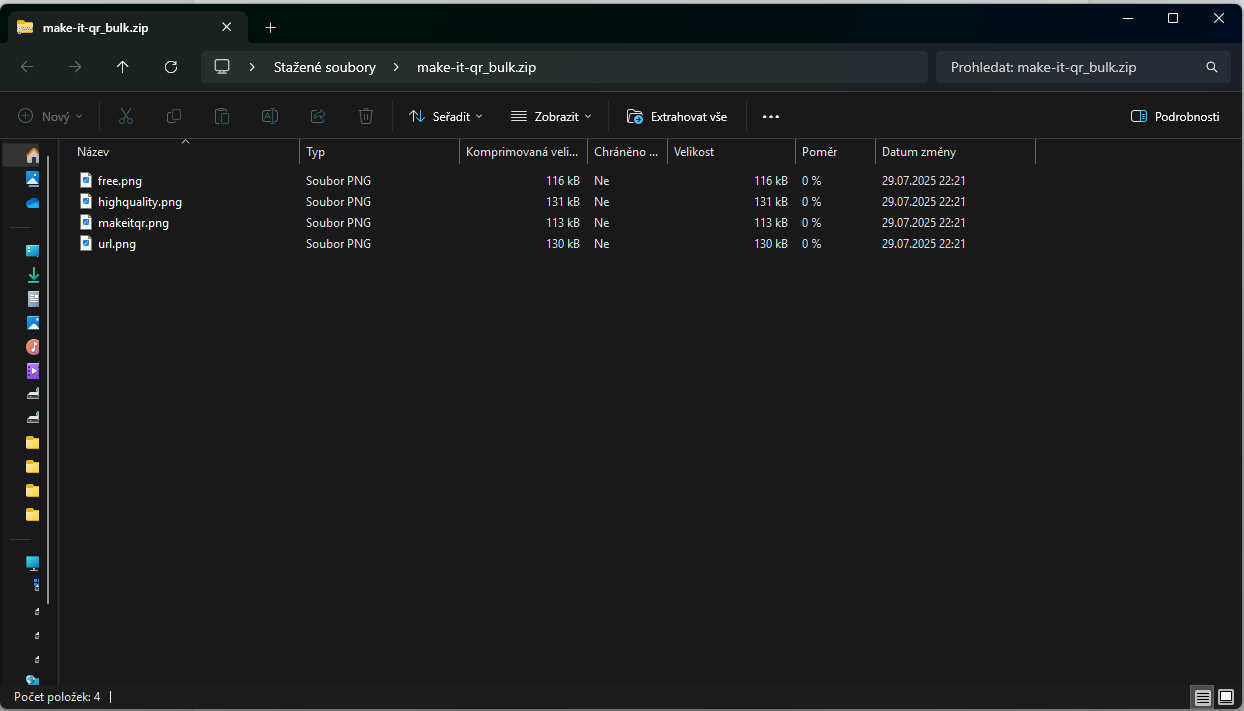Click the Share icon in toolbar
Screen dimensions: 1244x711
[318, 116]
